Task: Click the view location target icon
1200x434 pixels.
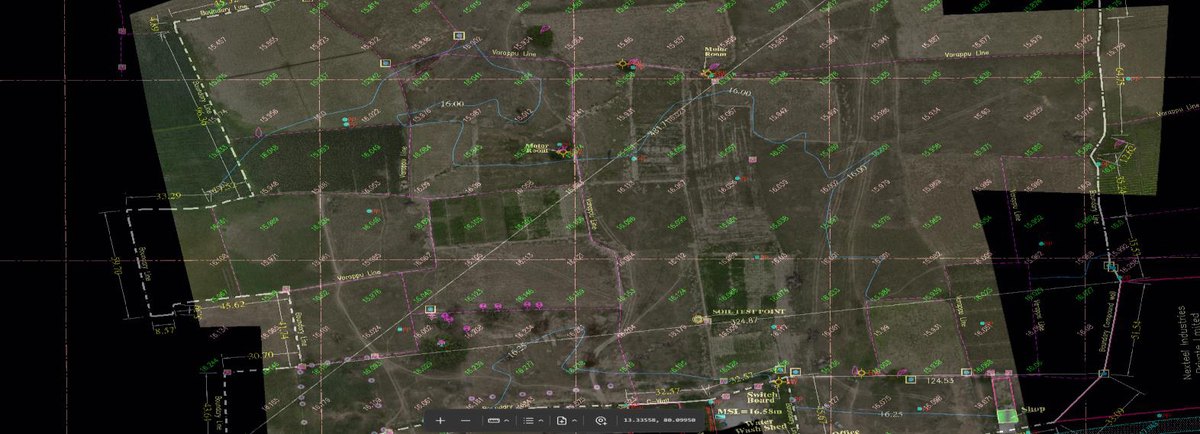Action: click(x=600, y=421)
